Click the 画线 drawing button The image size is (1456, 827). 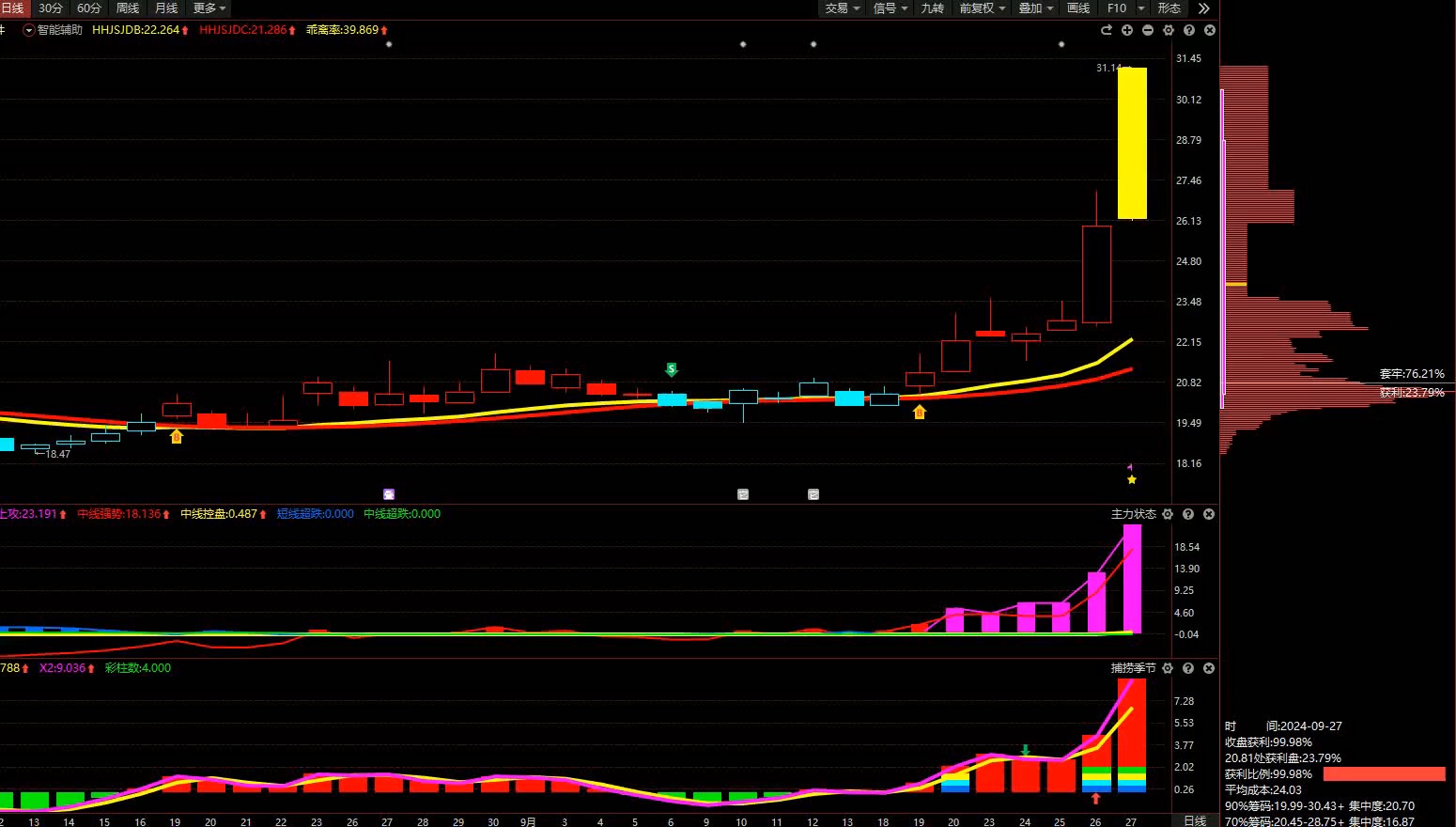pyautogui.click(x=1078, y=8)
